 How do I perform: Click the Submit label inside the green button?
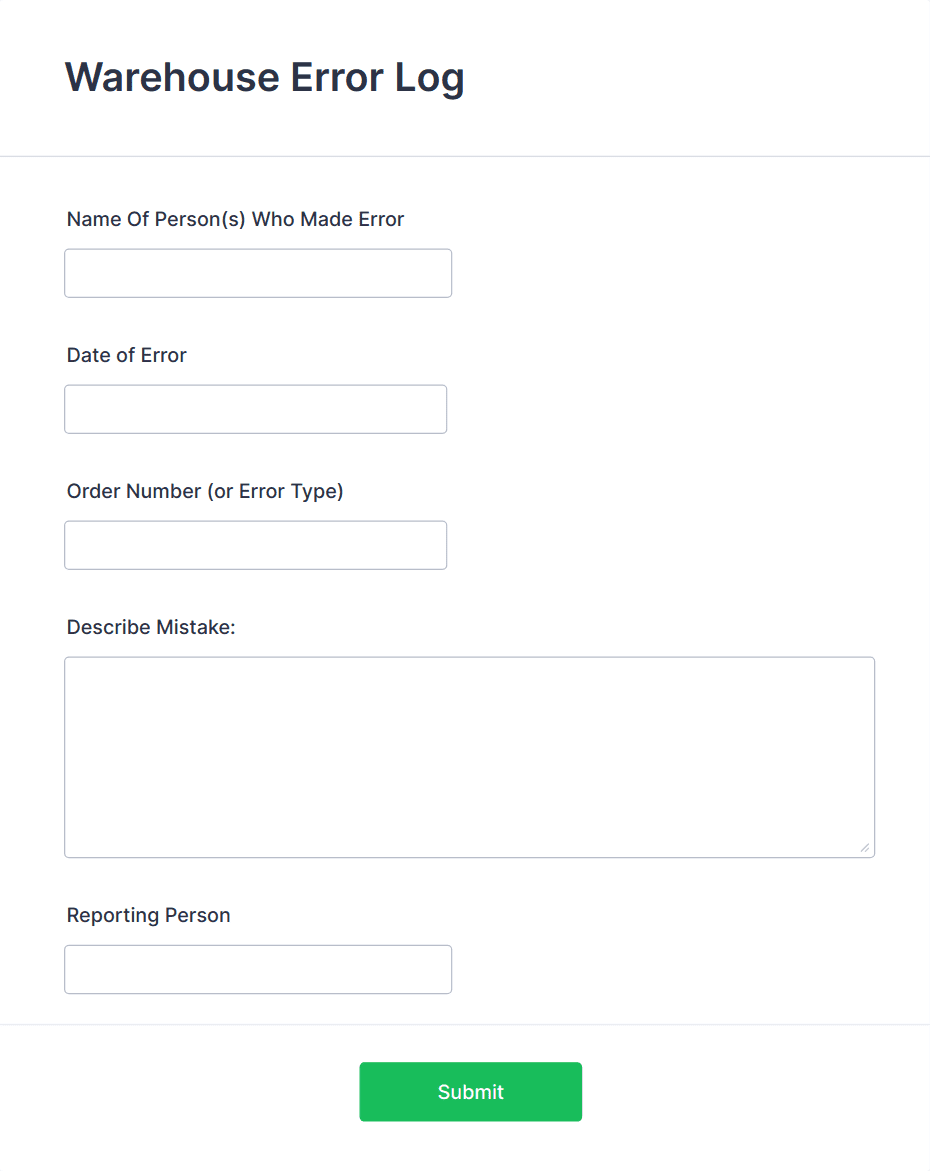[470, 1091]
